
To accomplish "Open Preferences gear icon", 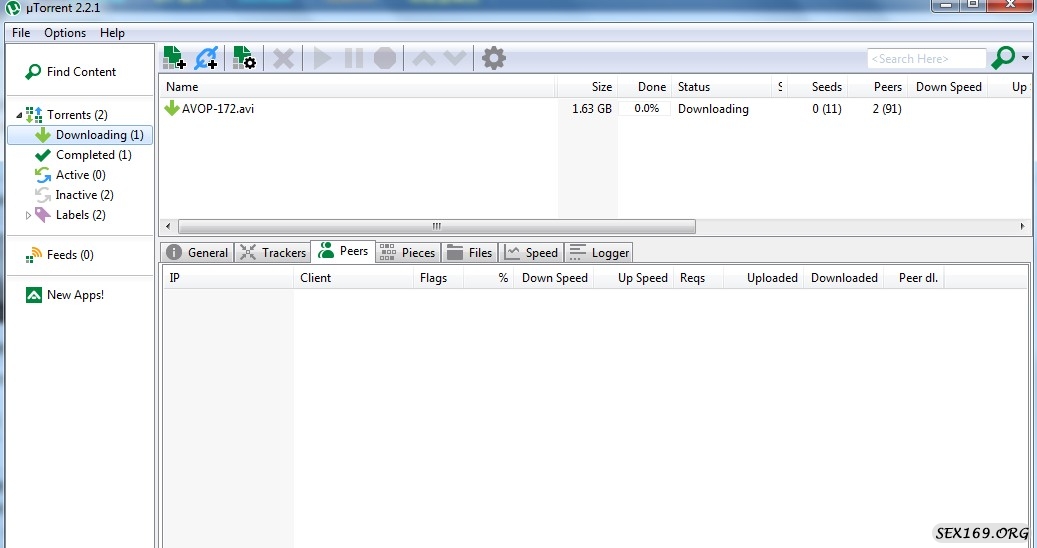I will click(494, 59).
